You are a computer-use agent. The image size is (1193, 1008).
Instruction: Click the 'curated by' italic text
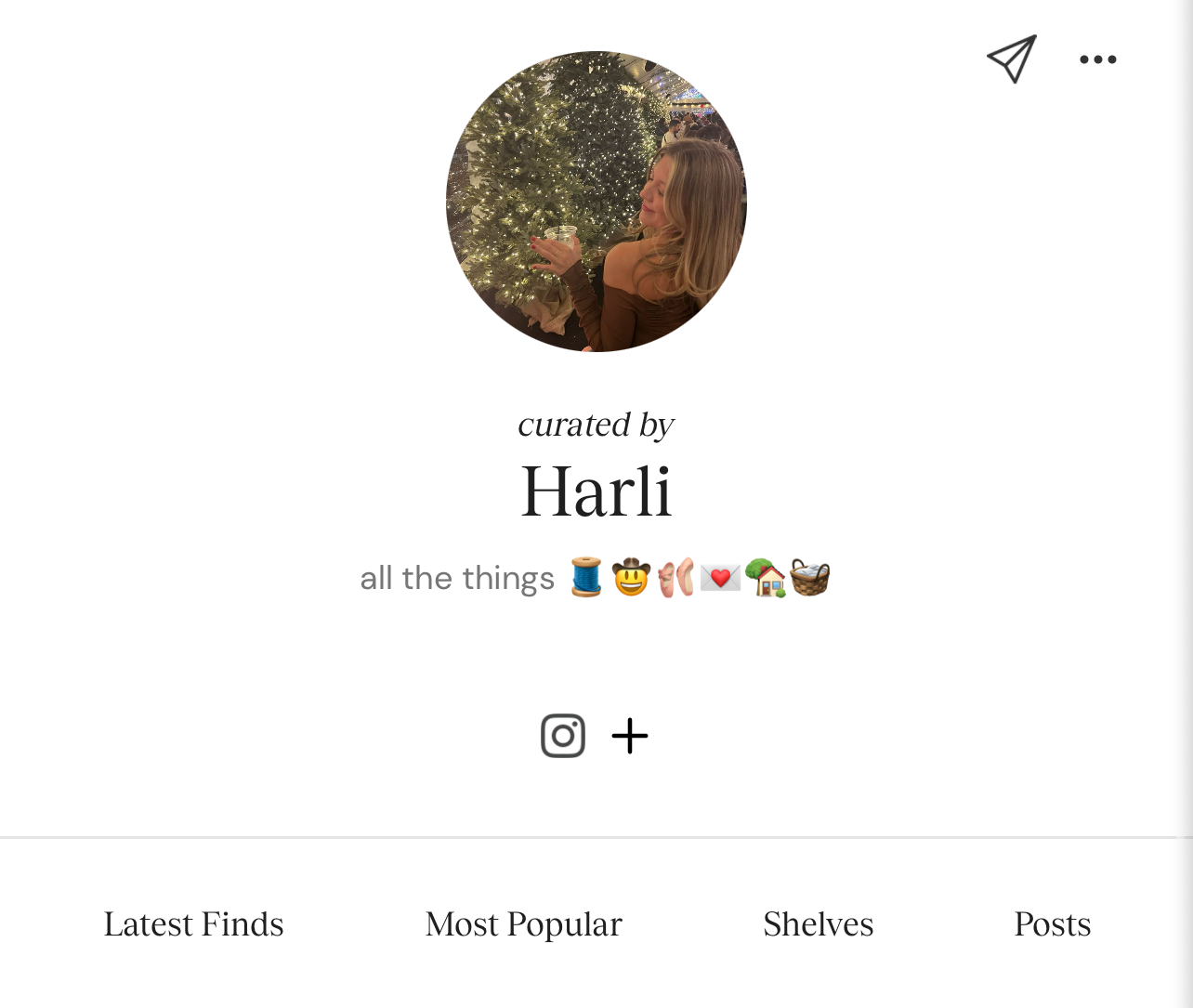pos(596,425)
